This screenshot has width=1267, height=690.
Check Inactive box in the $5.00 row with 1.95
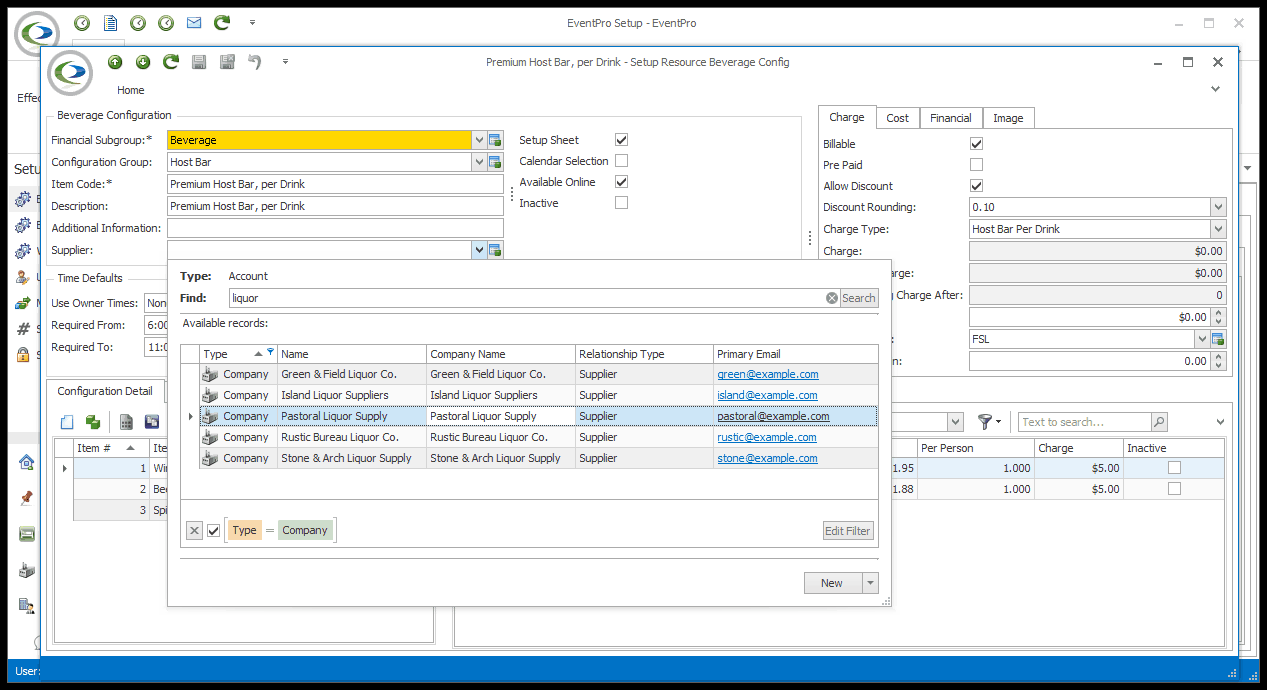[x=1175, y=468]
